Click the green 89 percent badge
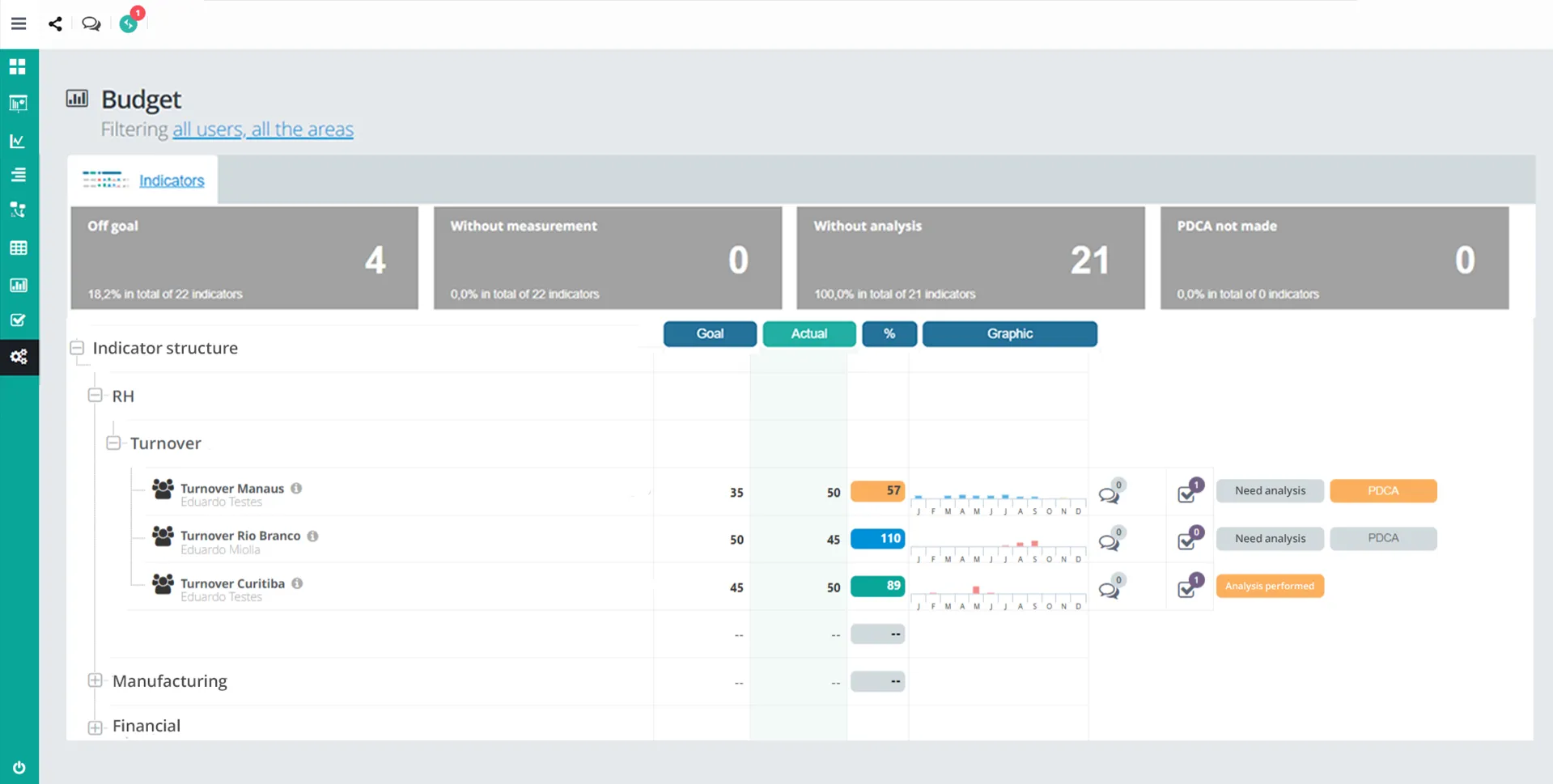This screenshot has width=1553, height=784. click(x=877, y=586)
